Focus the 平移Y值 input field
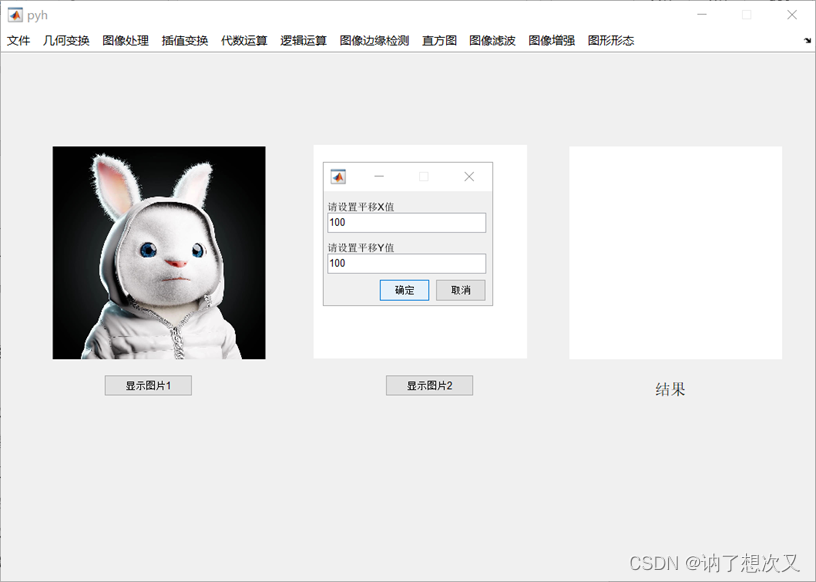Screen dimensions: 816x582 tap(407, 263)
